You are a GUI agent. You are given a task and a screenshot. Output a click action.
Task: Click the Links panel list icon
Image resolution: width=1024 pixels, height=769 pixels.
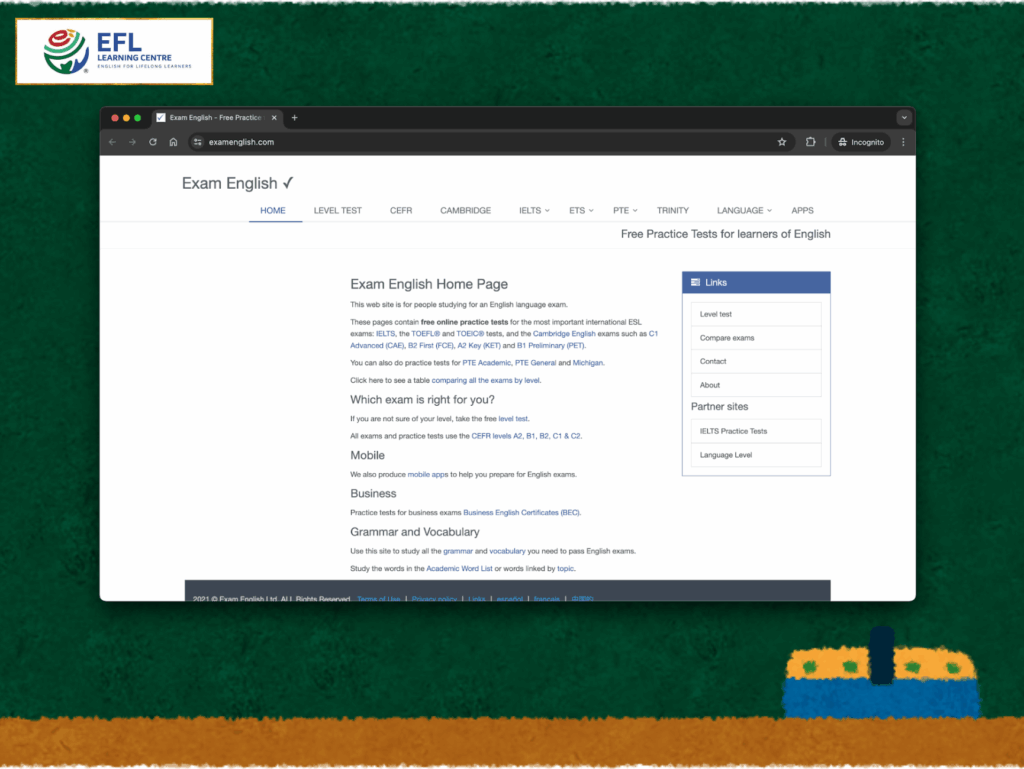(696, 282)
